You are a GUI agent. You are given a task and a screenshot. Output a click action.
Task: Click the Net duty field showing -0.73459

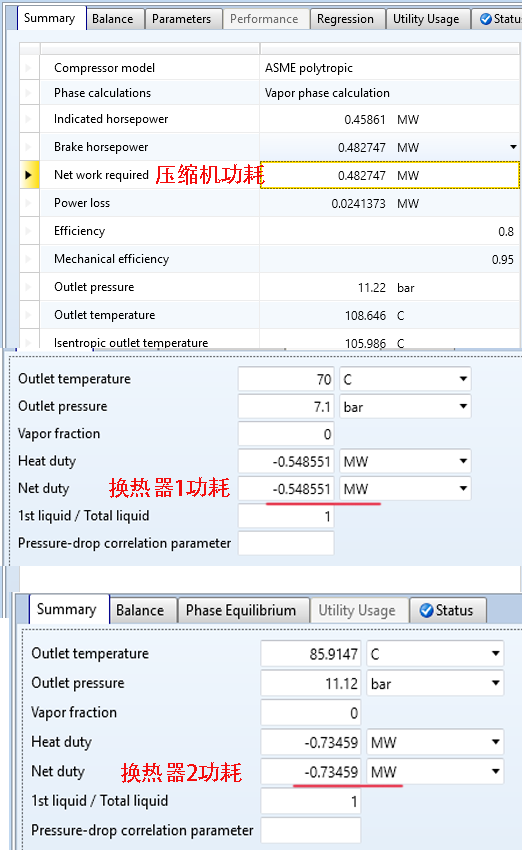(x=311, y=771)
